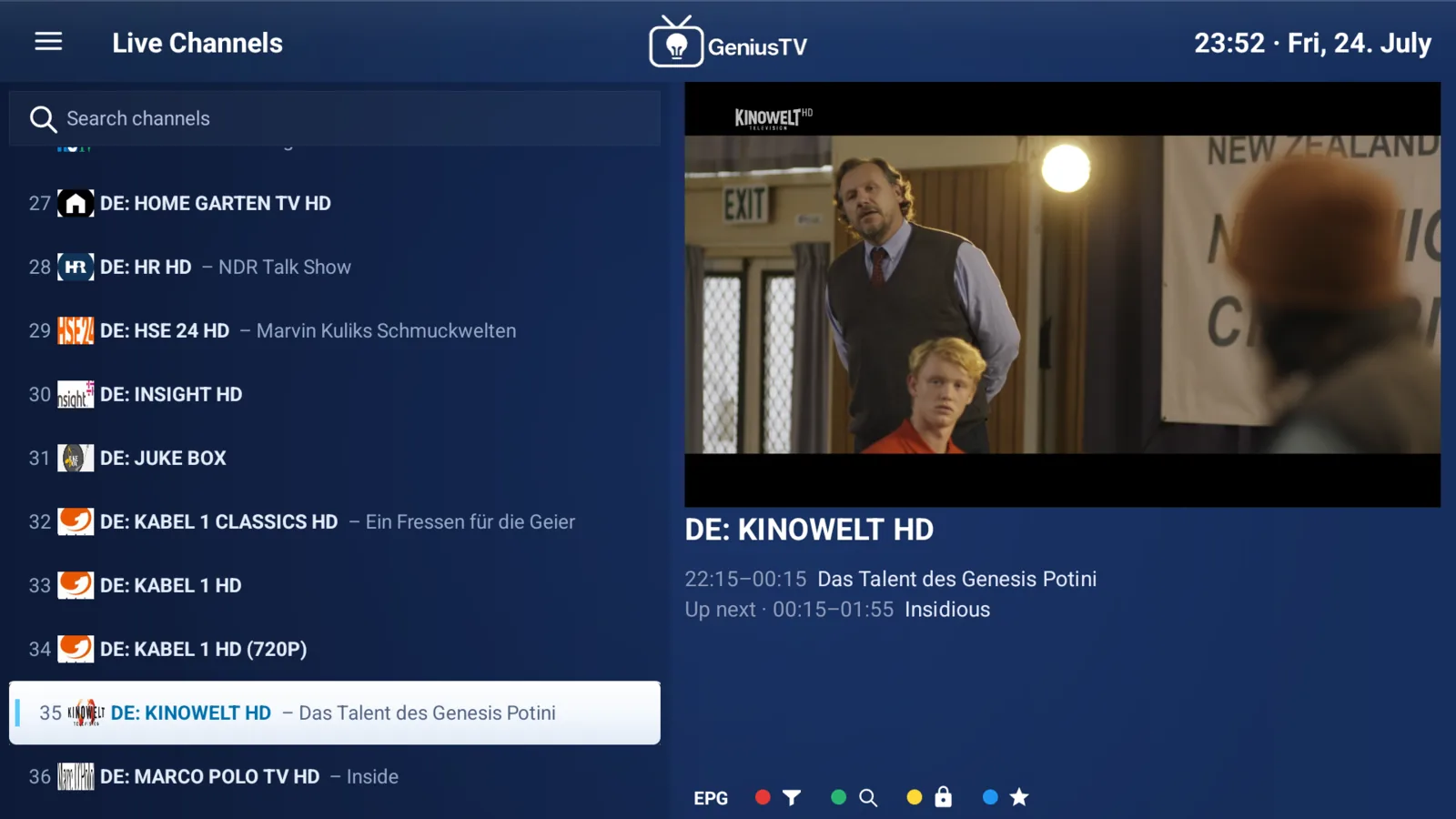This screenshot has height=819, width=1456.
Task: Select channel DE: JUKE BOX
Action: (335, 458)
